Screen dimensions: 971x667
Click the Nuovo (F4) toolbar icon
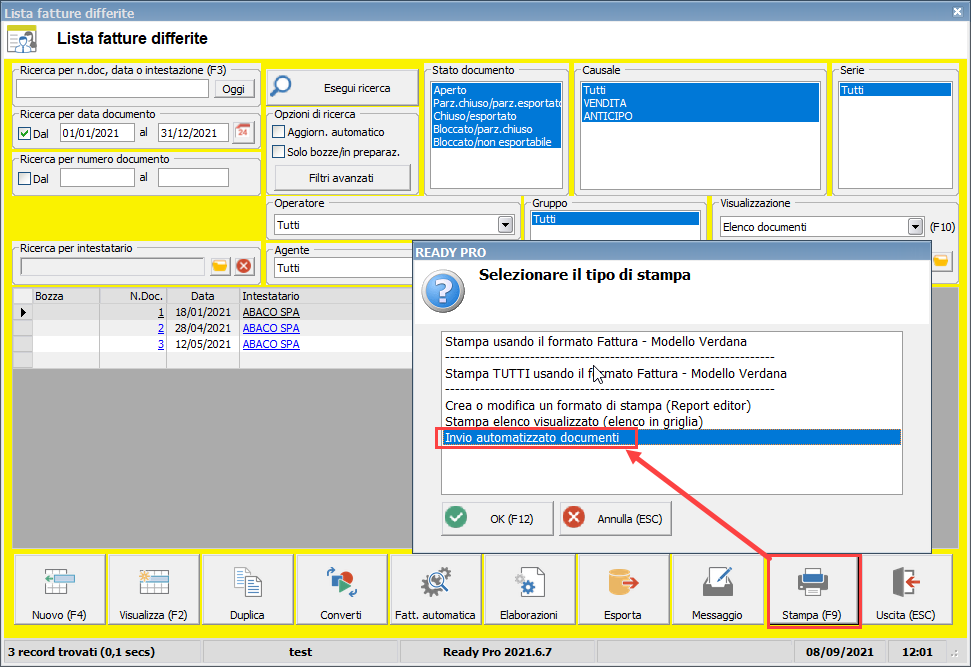[x=59, y=589]
